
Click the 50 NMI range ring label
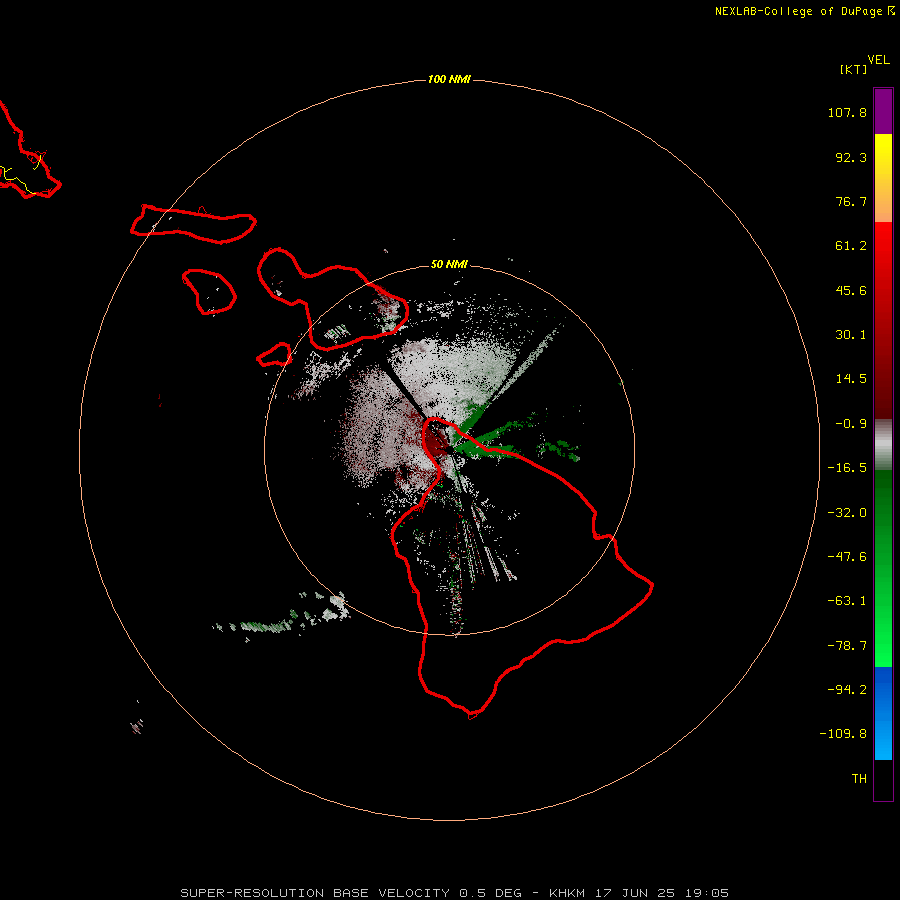449,264
